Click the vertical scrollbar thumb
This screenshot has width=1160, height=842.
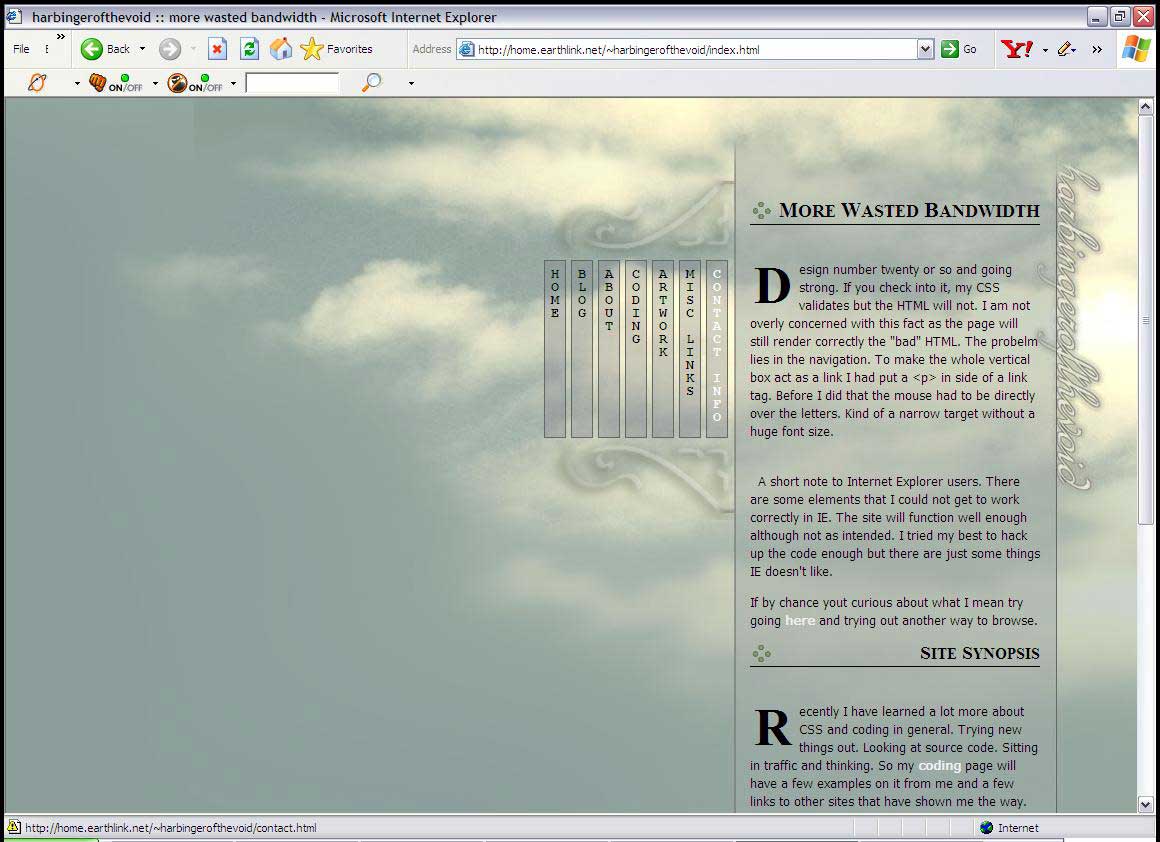pyautogui.click(x=1145, y=319)
